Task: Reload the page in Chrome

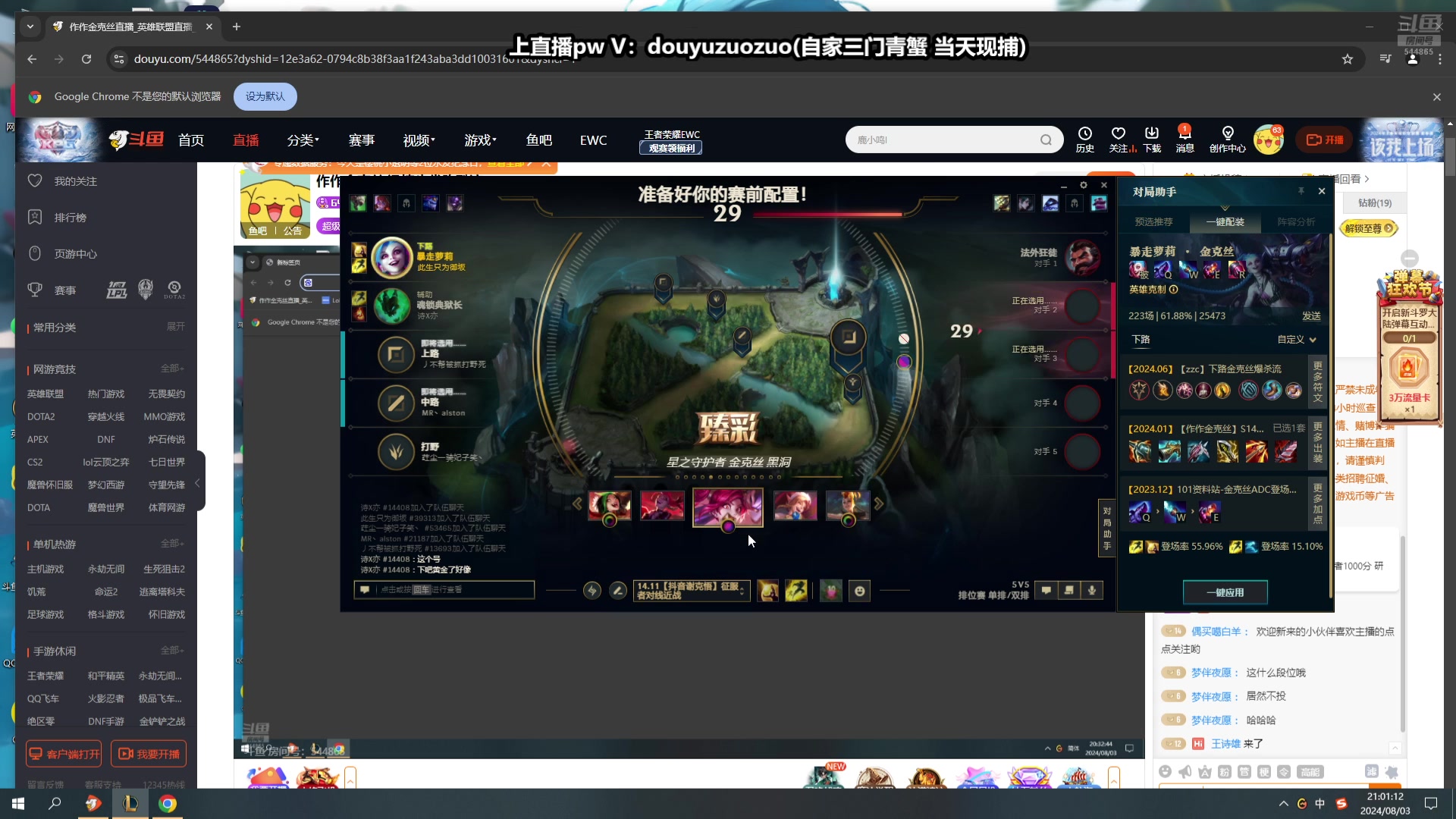Action: click(x=86, y=59)
